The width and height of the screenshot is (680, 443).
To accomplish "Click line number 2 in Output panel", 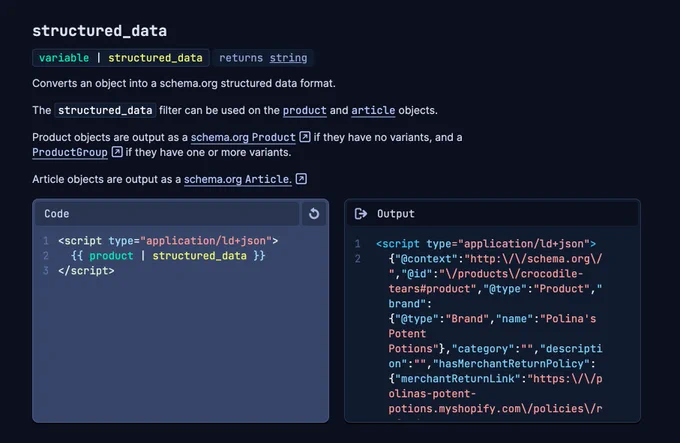I will point(357,259).
